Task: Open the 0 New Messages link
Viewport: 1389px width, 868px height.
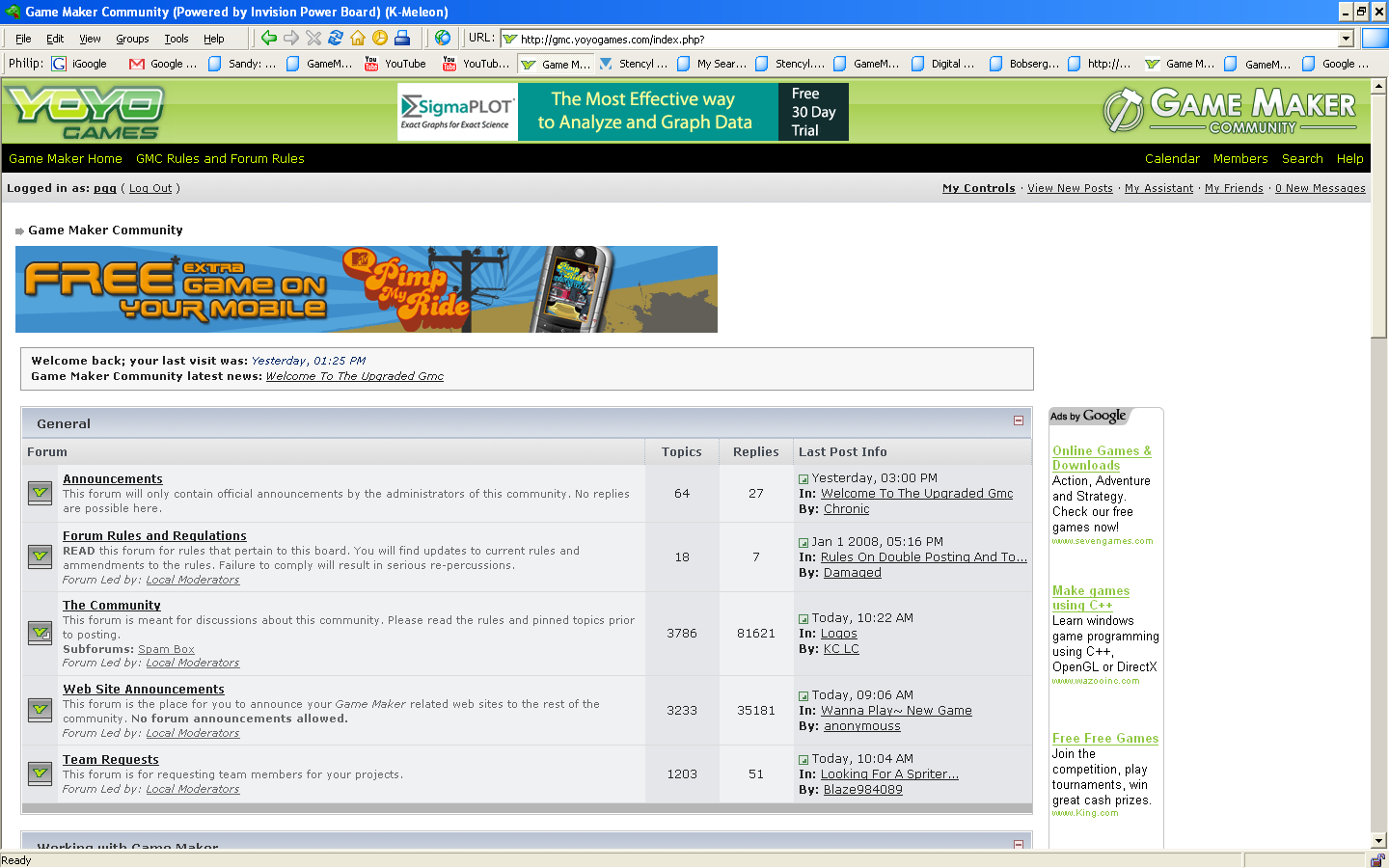Action: point(1320,188)
